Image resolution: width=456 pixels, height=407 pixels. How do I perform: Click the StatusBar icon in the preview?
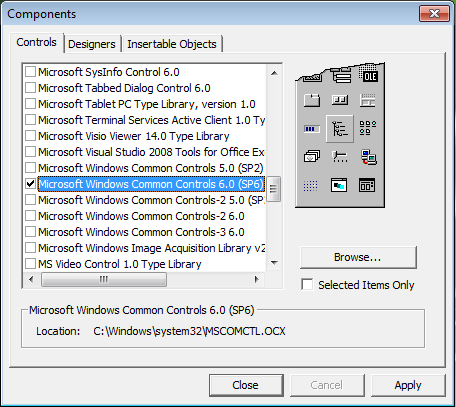368,100
